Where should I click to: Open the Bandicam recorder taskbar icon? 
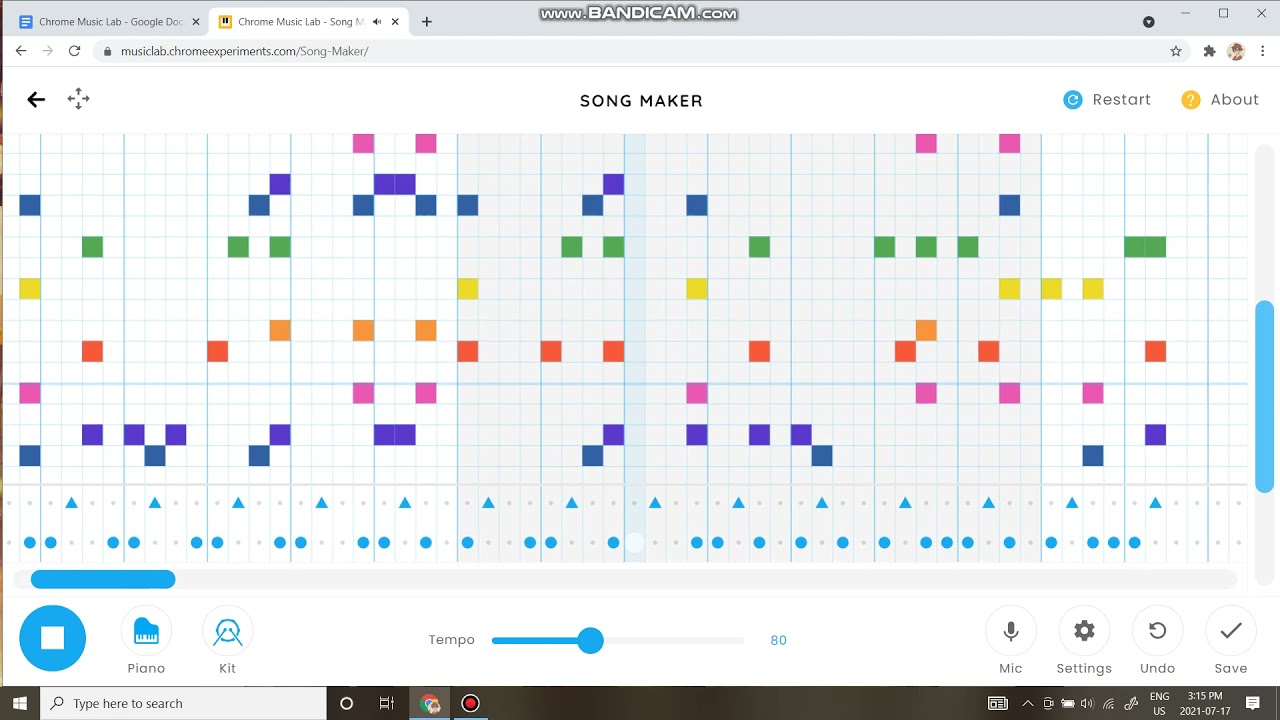pyautogui.click(x=470, y=703)
